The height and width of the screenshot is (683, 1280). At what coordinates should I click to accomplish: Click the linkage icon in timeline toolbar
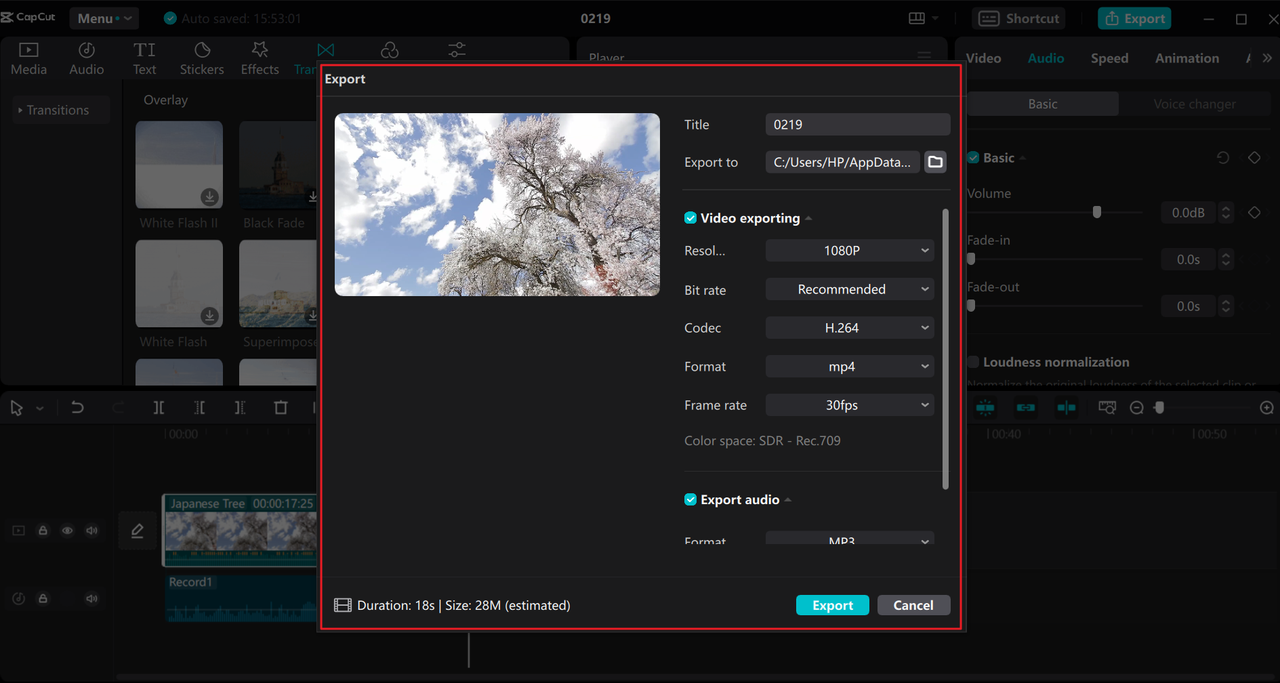coord(1025,408)
